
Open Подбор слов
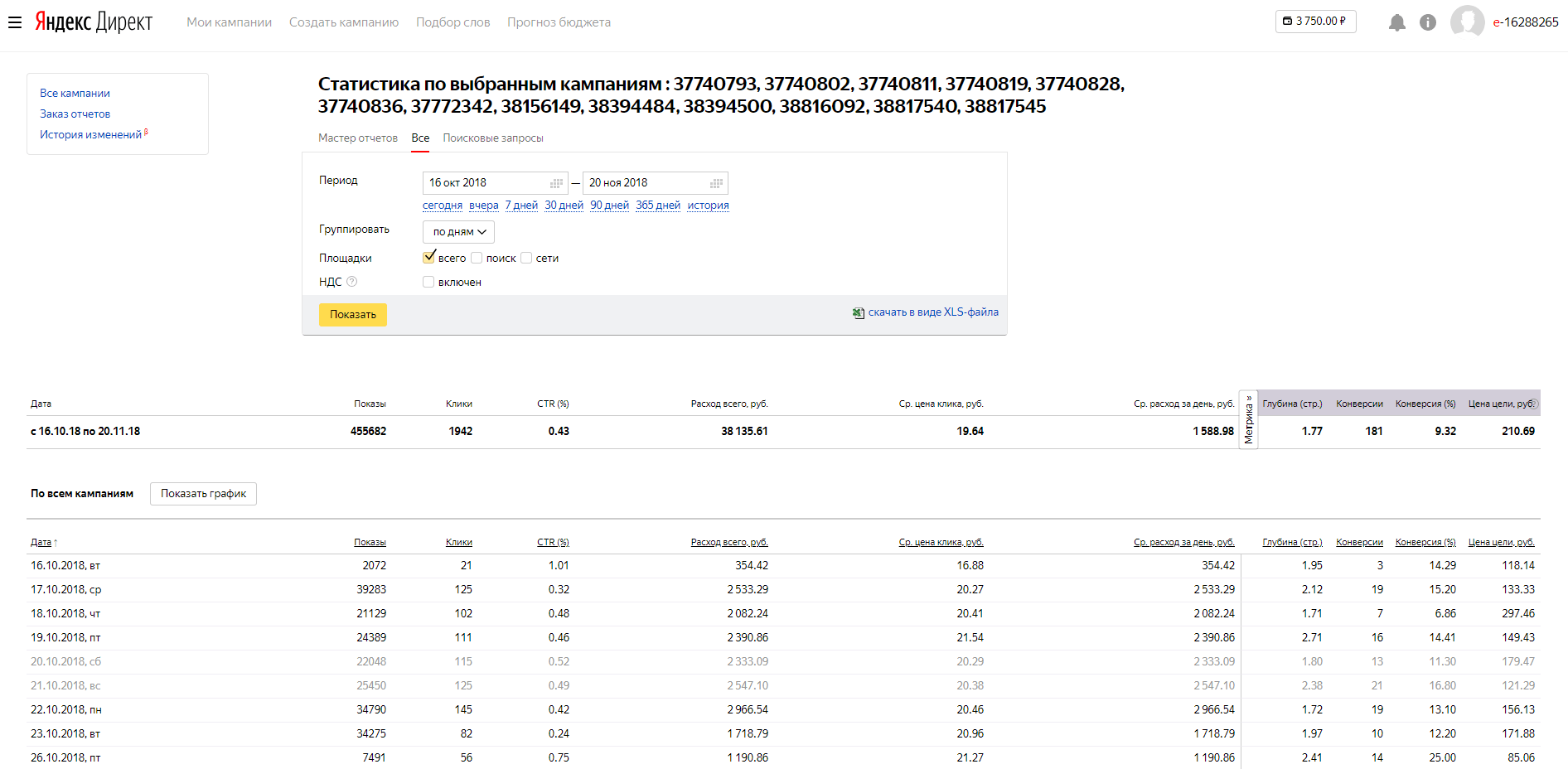(453, 22)
